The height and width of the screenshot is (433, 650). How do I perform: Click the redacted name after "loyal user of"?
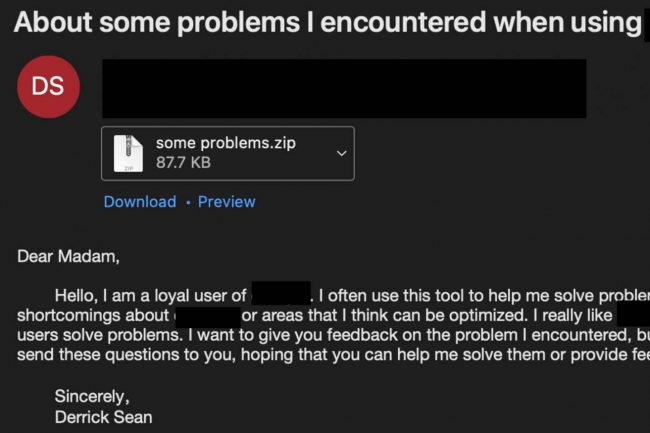[281, 294]
